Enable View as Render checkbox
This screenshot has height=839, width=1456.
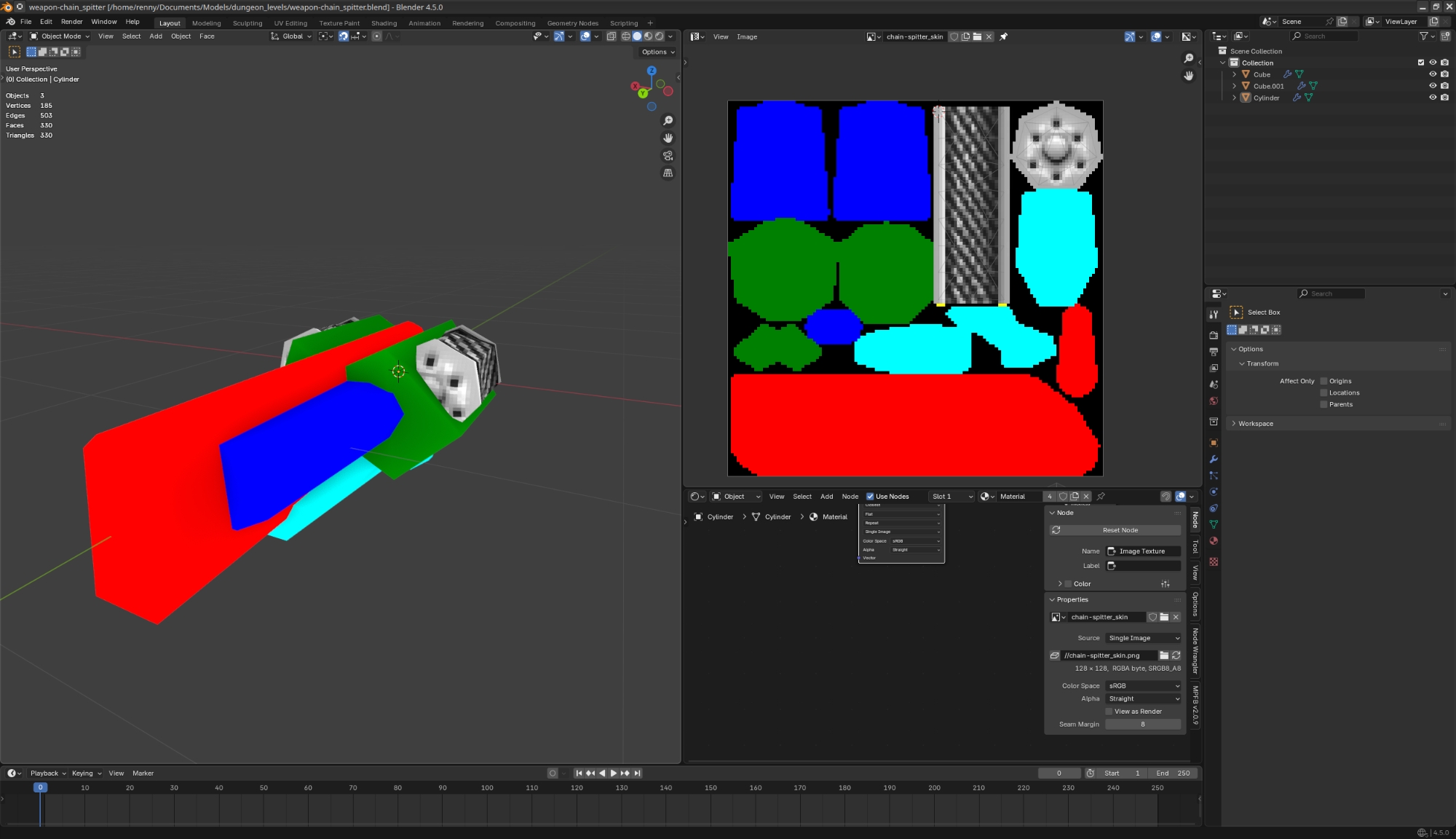coord(1109,712)
